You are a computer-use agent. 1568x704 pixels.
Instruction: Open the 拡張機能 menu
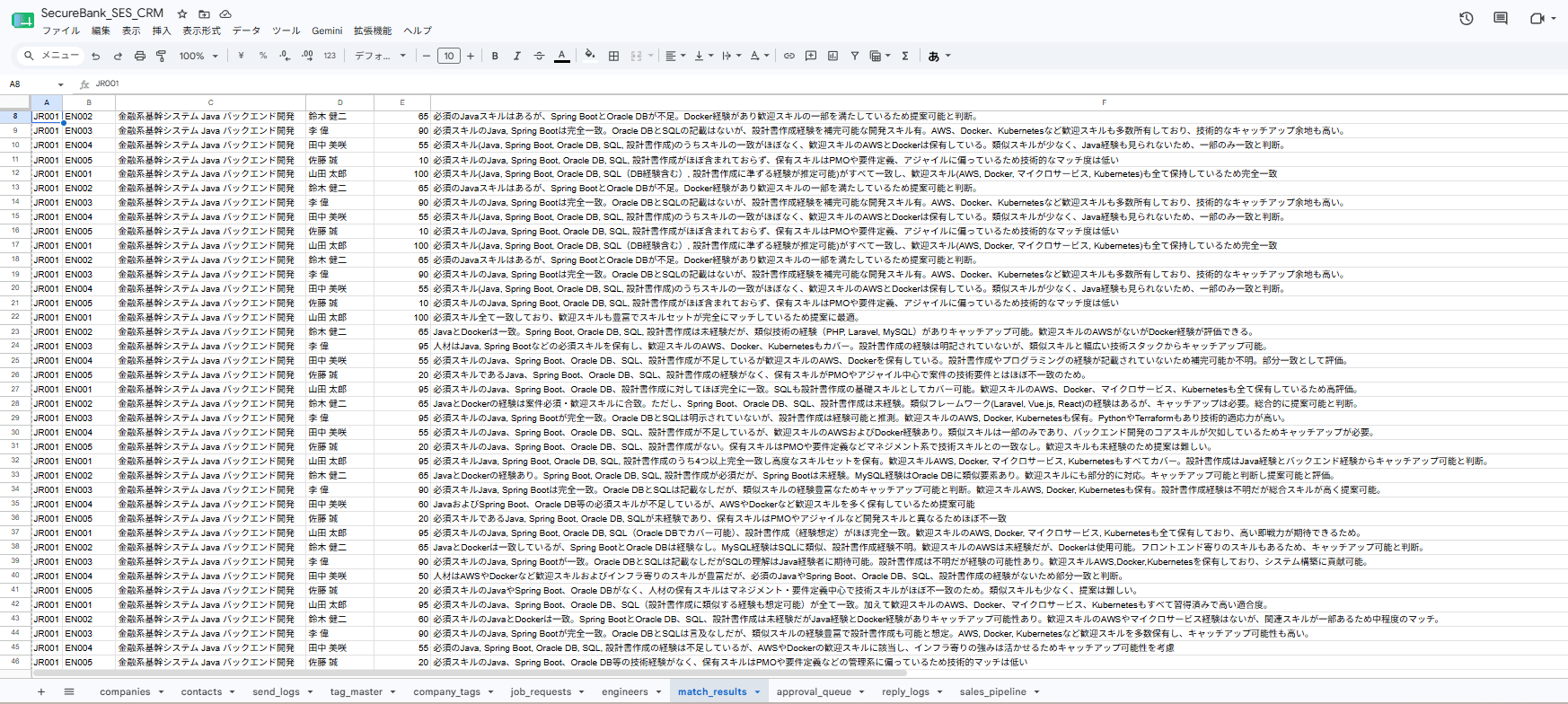coord(373,31)
